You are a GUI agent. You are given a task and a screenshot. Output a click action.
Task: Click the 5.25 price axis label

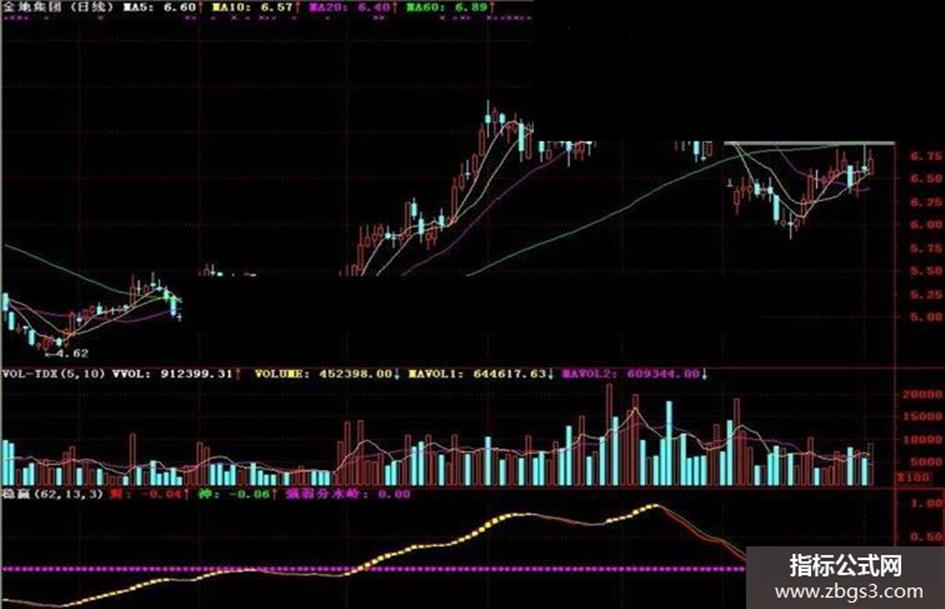[x=926, y=294]
